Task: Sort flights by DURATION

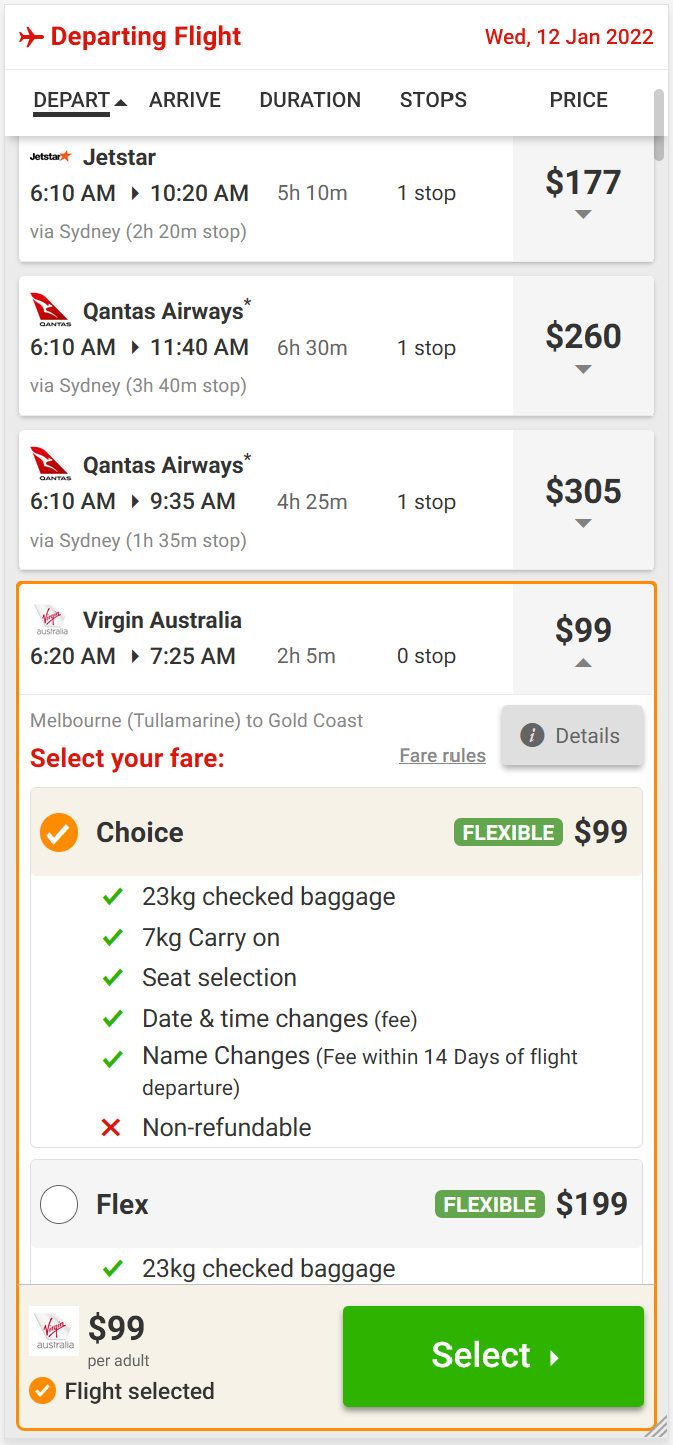Action: coord(310,100)
